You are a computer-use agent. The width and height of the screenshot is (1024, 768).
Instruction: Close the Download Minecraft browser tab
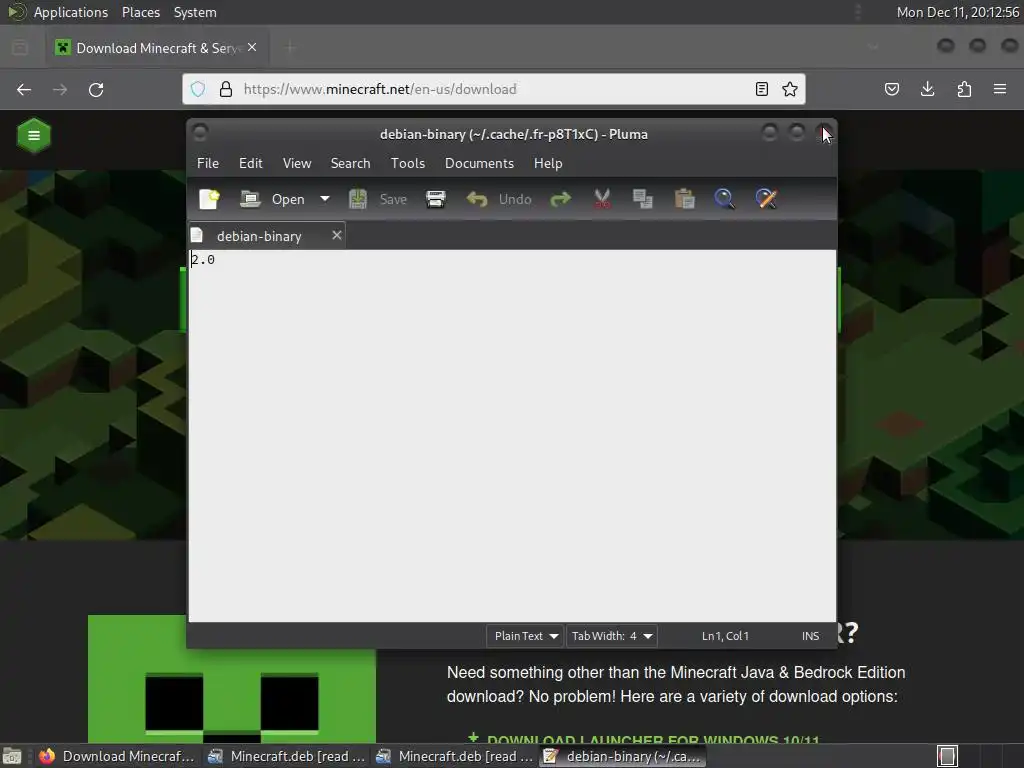[x=252, y=48]
